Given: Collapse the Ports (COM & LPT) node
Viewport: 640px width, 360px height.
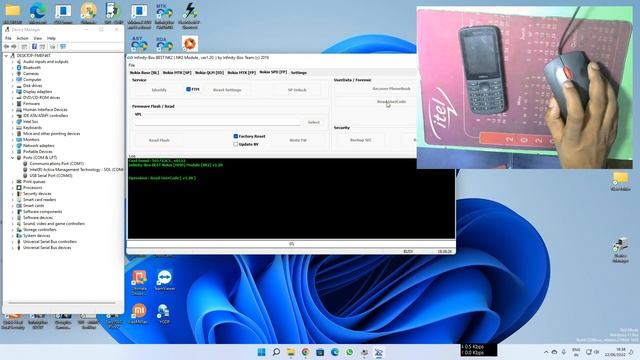Looking at the screenshot, I should [x=13, y=158].
